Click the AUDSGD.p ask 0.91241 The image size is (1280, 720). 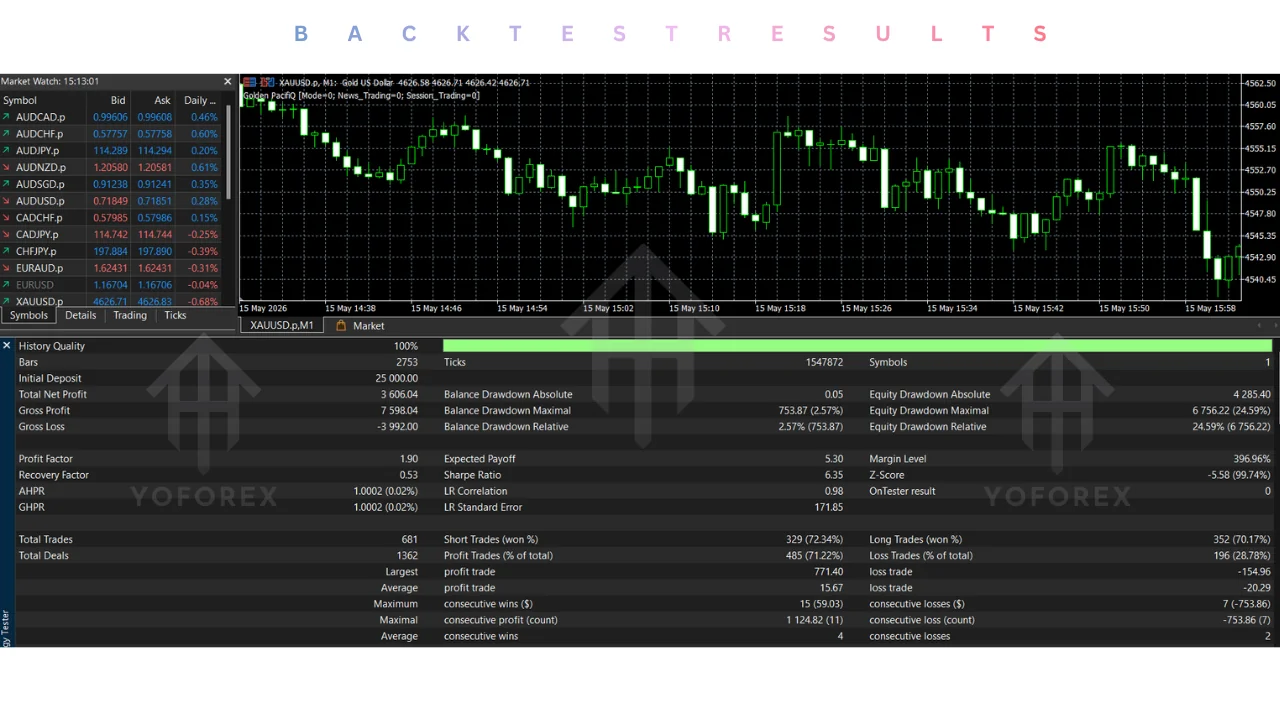click(x=154, y=184)
